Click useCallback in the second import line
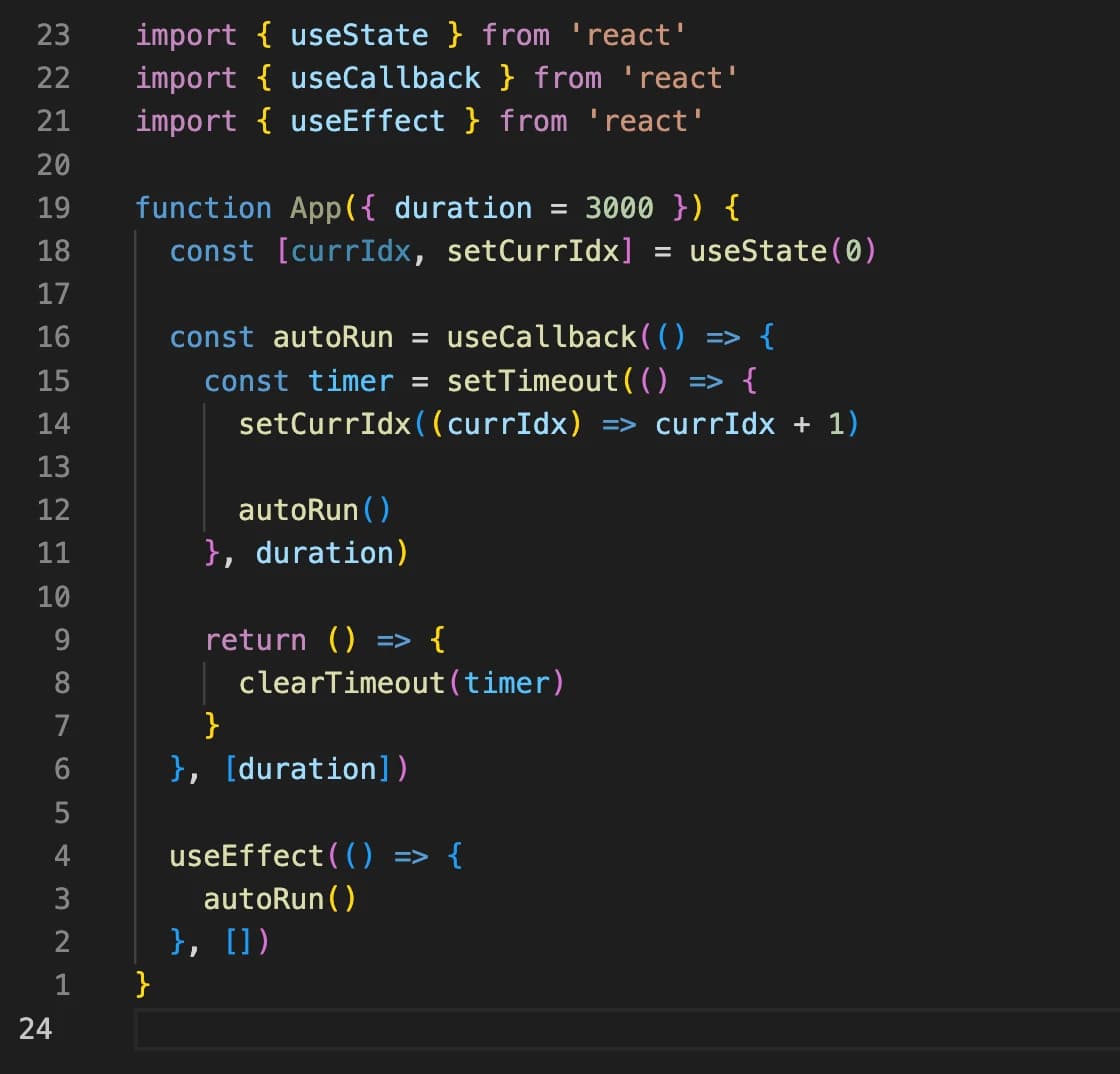The height and width of the screenshot is (1074, 1120). 385,78
